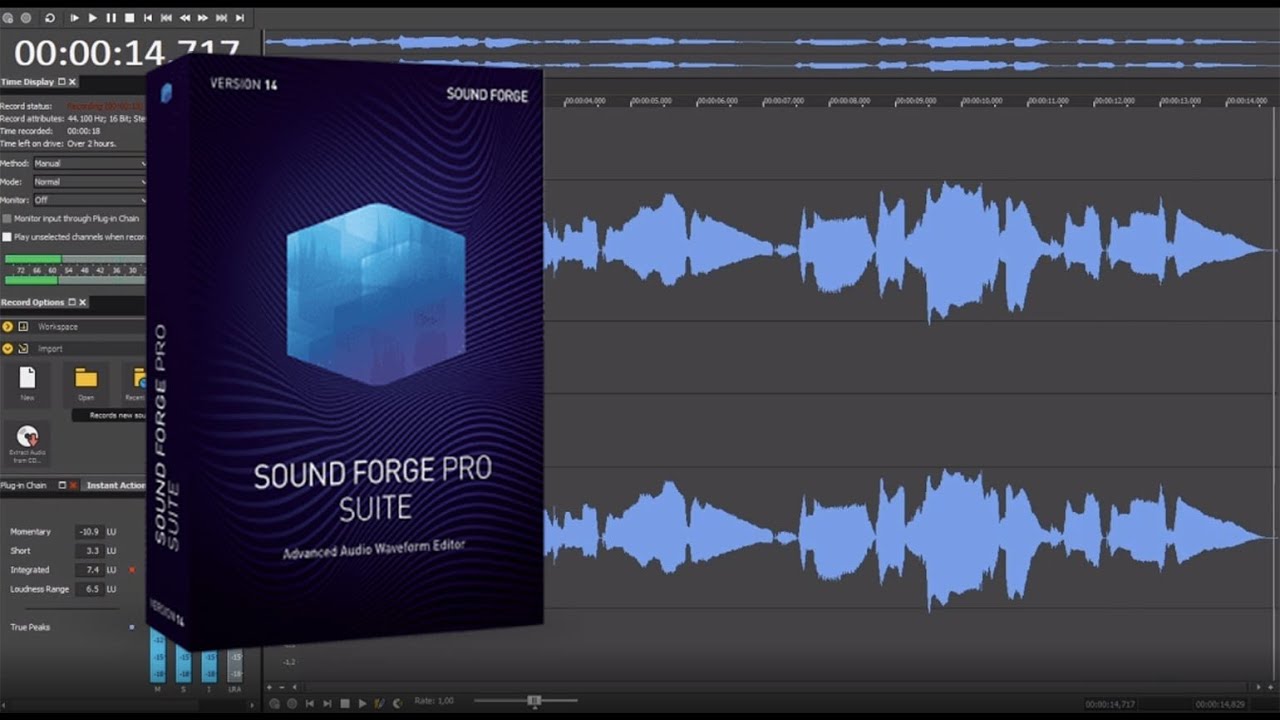
Task: Toggle Loop Playback in the top transport
Action: tap(50, 18)
